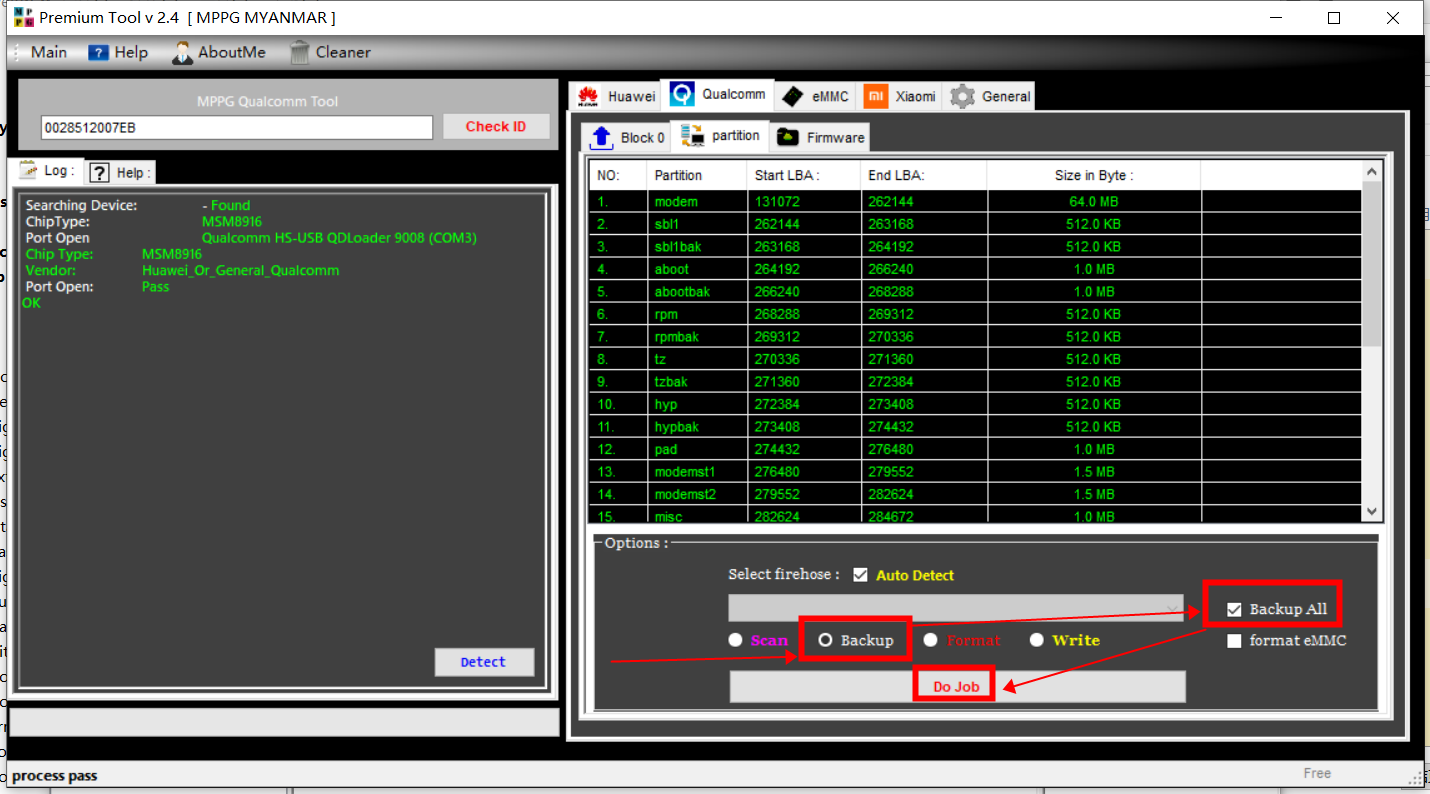Select the Write radio button
1430x794 pixels.
[1036, 640]
